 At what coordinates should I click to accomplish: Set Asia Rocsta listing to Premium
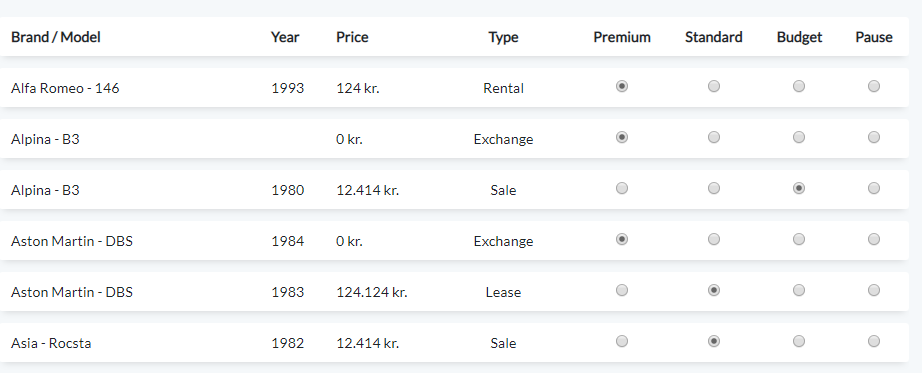tap(622, 341)
